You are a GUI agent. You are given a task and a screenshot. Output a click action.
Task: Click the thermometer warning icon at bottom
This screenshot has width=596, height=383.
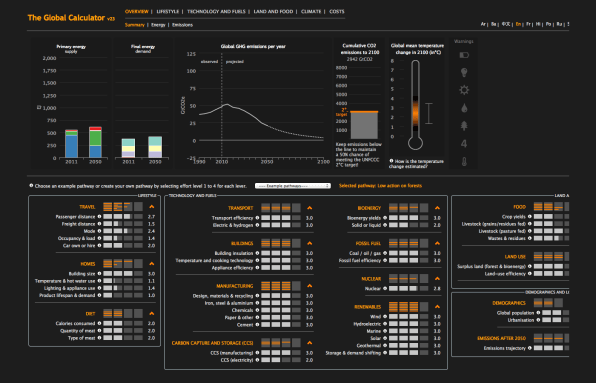[x=464, y=161]
